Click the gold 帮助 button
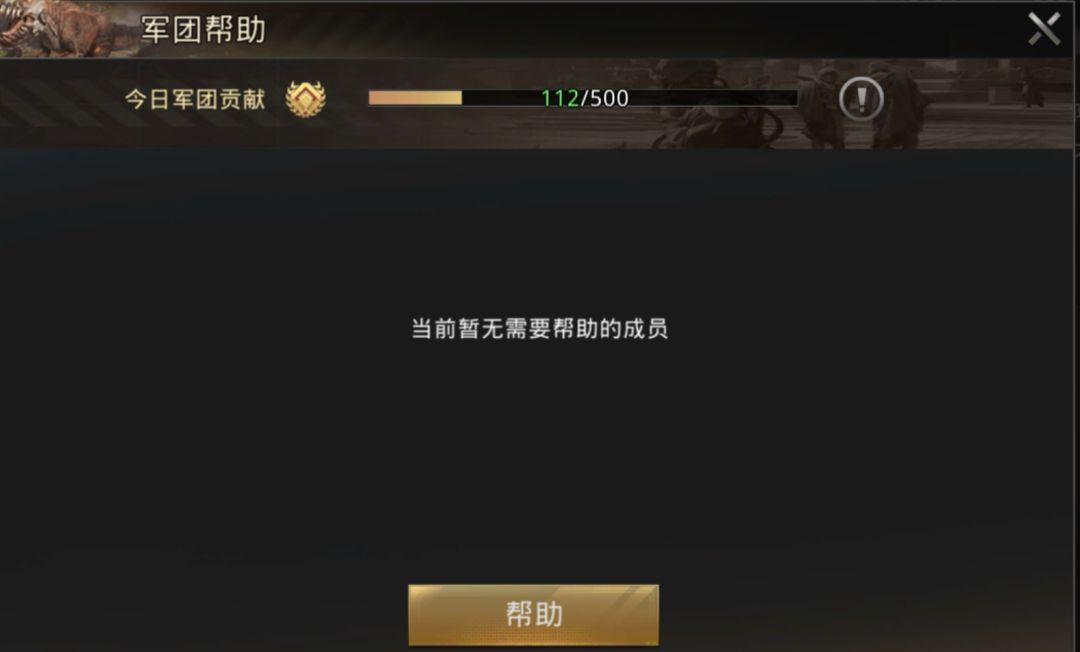The width and height of the screenshot is (1080, 652). coord(534,615)
